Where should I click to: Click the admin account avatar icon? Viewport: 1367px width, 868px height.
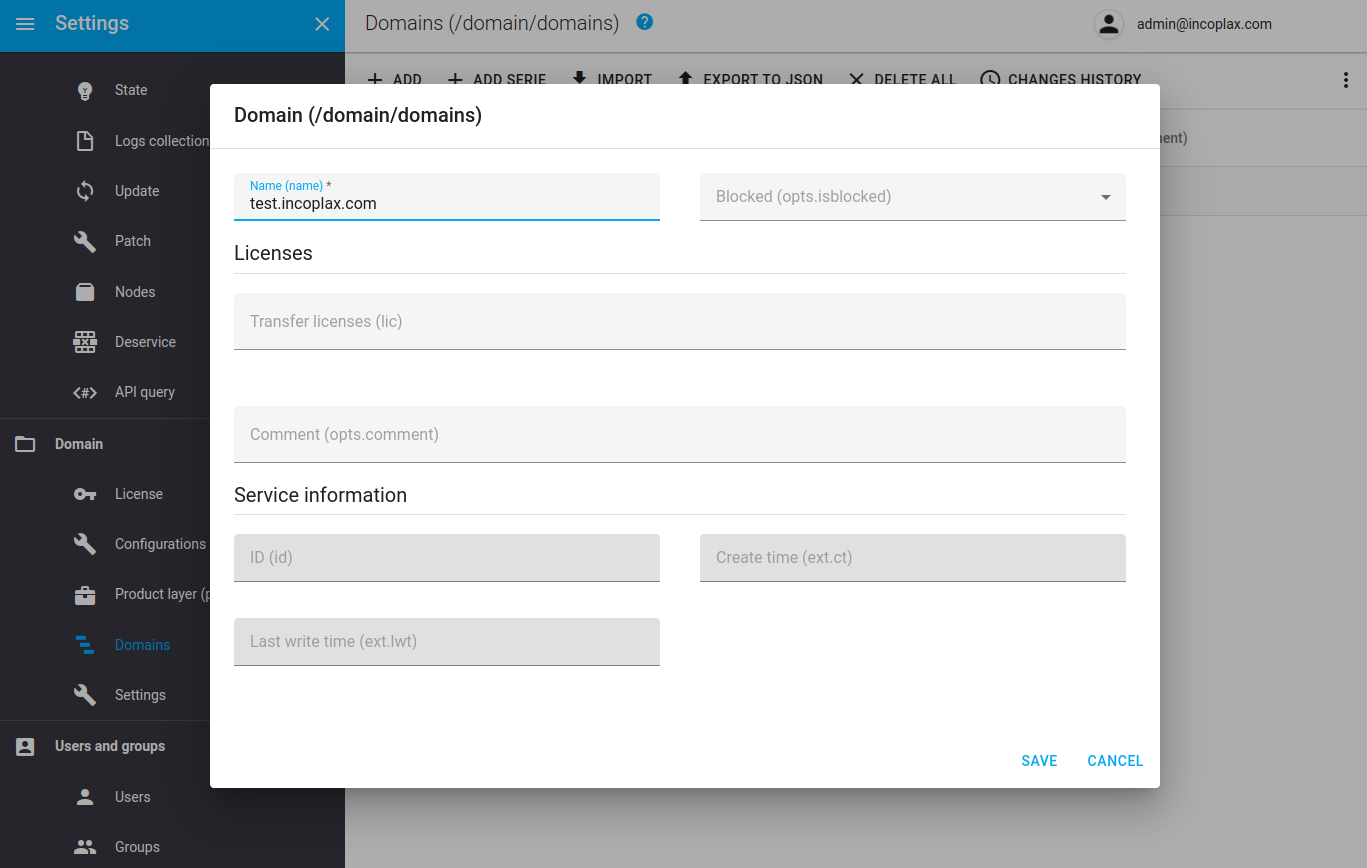1108,25
